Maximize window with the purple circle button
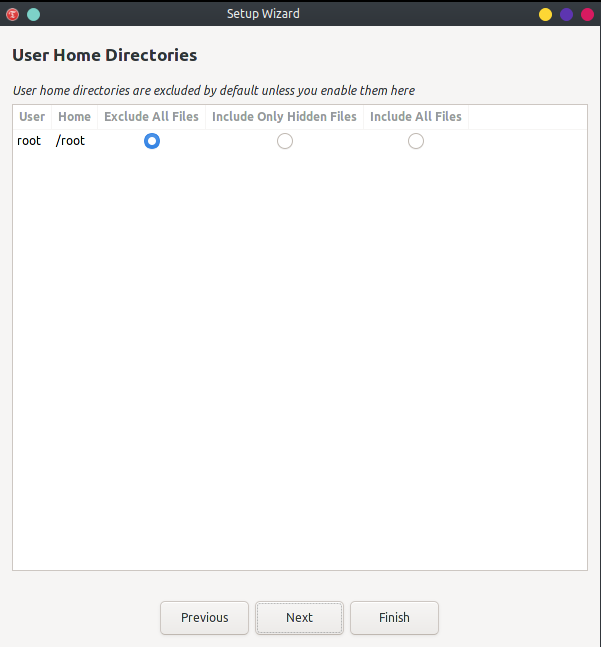The image size is (601, 647). click(x=566, y=14)
